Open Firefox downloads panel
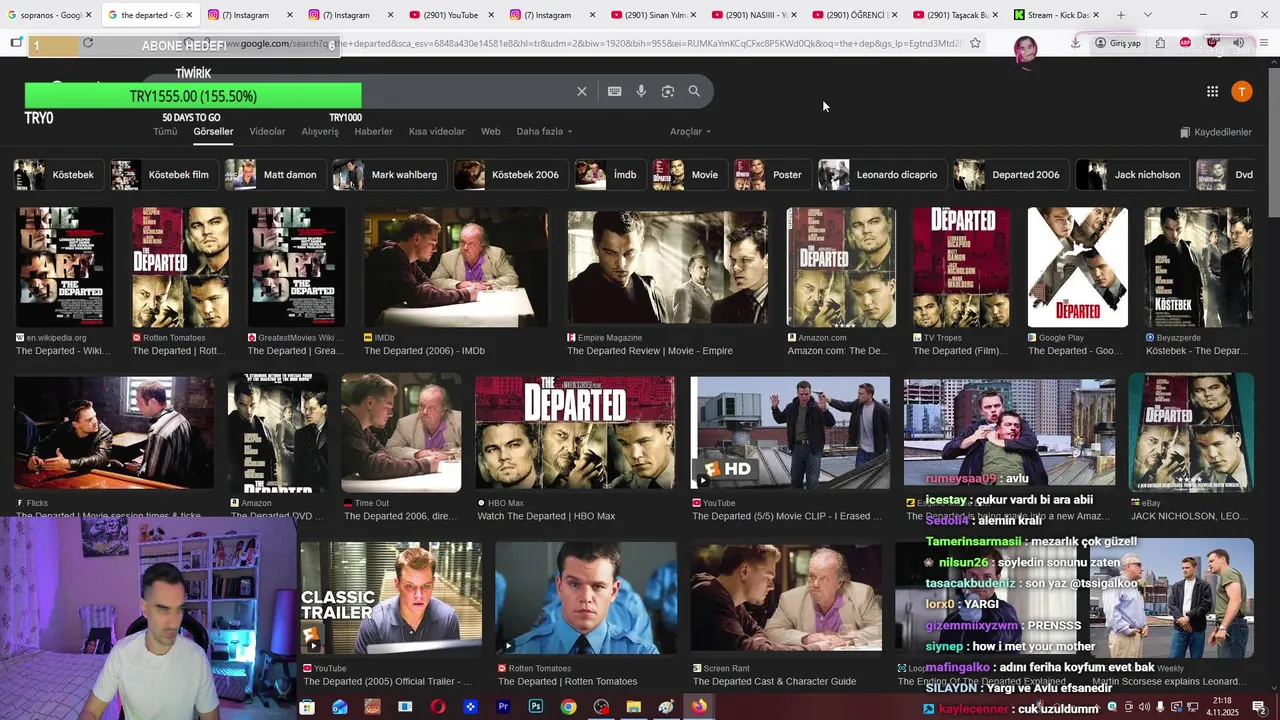This screenshot has height=720, width=1280. [x=1075, y=43]
